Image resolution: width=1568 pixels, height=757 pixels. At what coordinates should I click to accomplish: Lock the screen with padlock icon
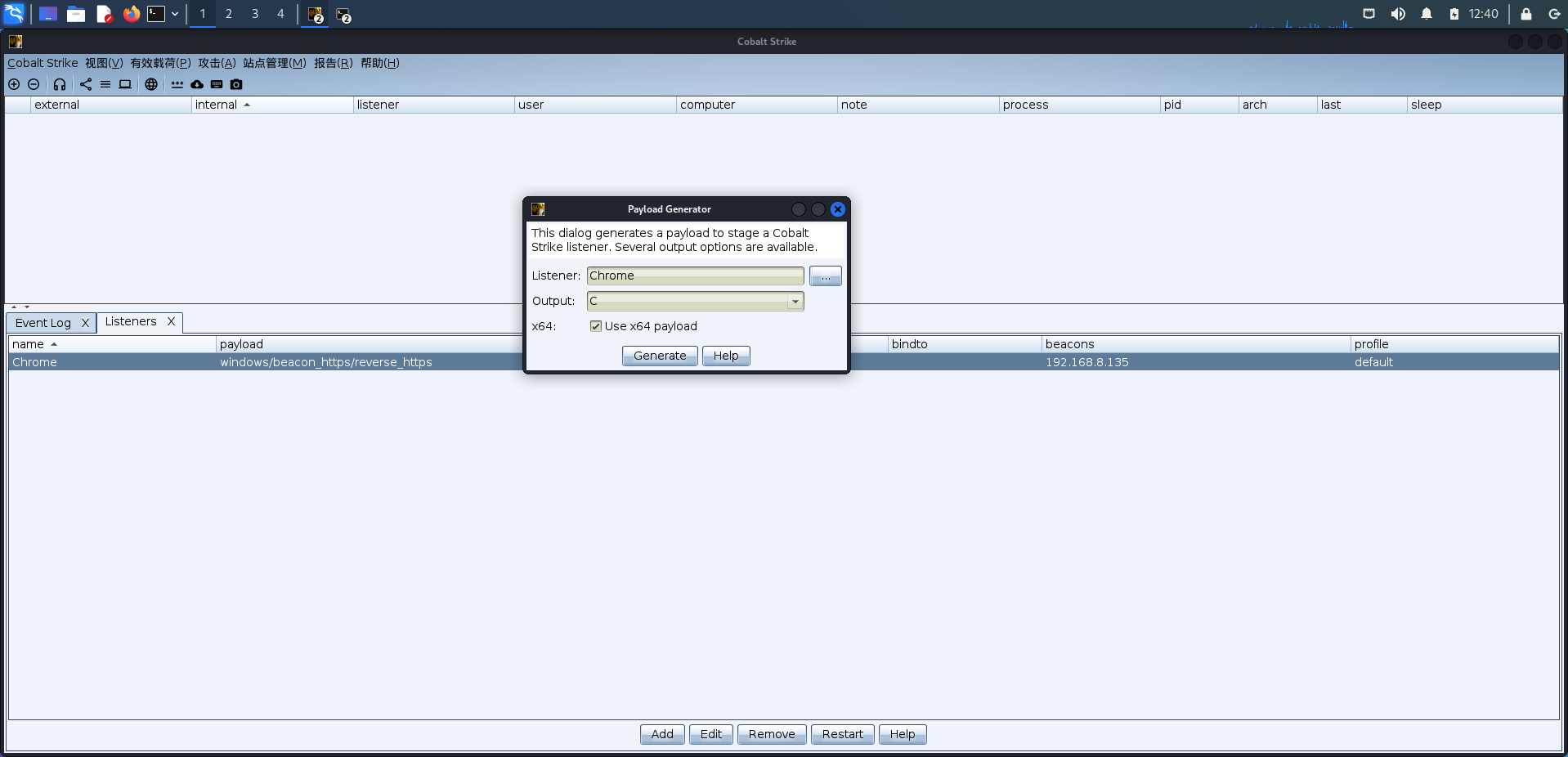1525,14
